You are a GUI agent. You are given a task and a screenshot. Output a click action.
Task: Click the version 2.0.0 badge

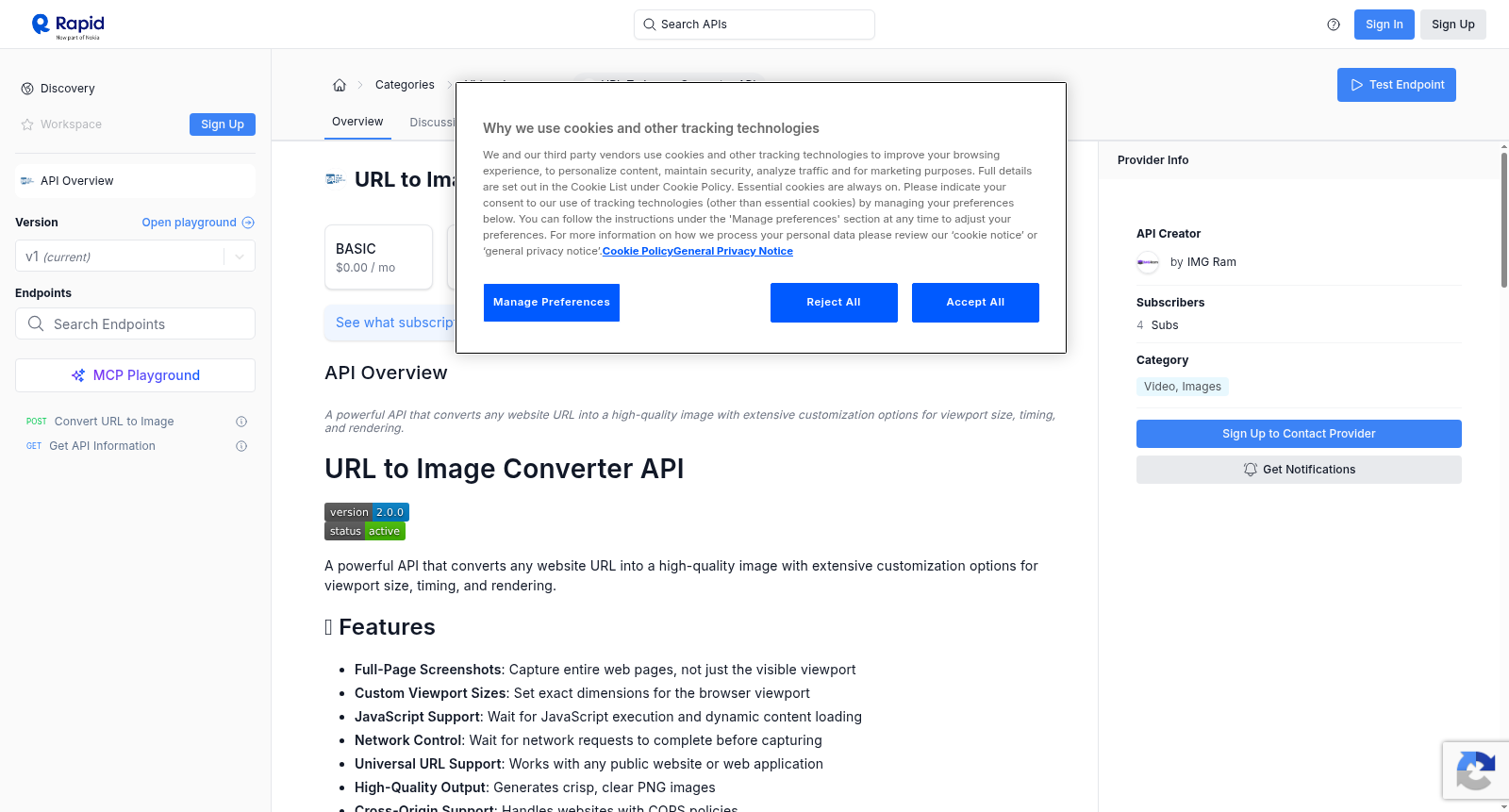[367, 512]
